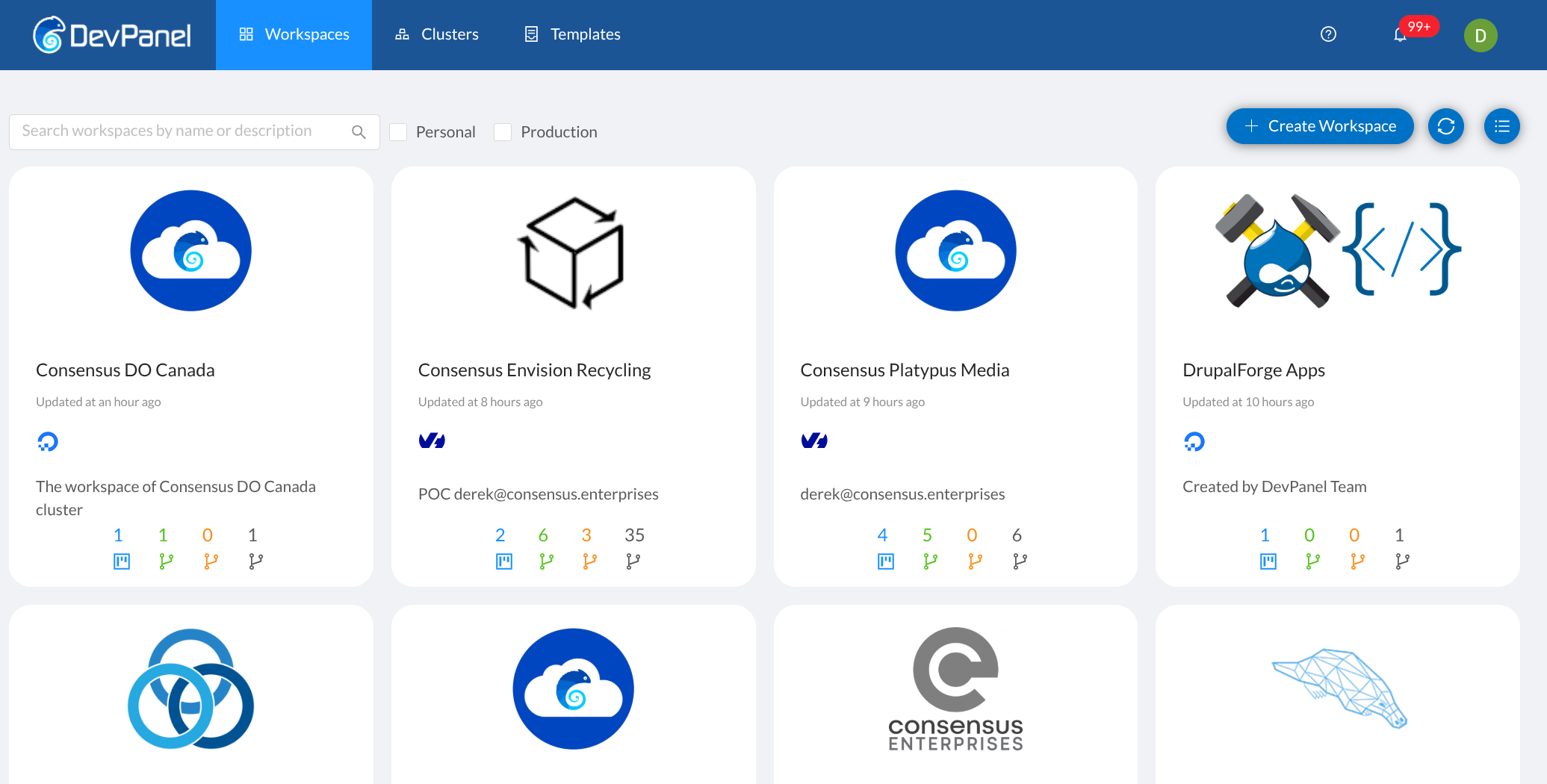Viewport: 1547px width, 784px height.
Task: Click gray branch icon on Consensus Platypus Media
Action: [x=1020, y=561]
